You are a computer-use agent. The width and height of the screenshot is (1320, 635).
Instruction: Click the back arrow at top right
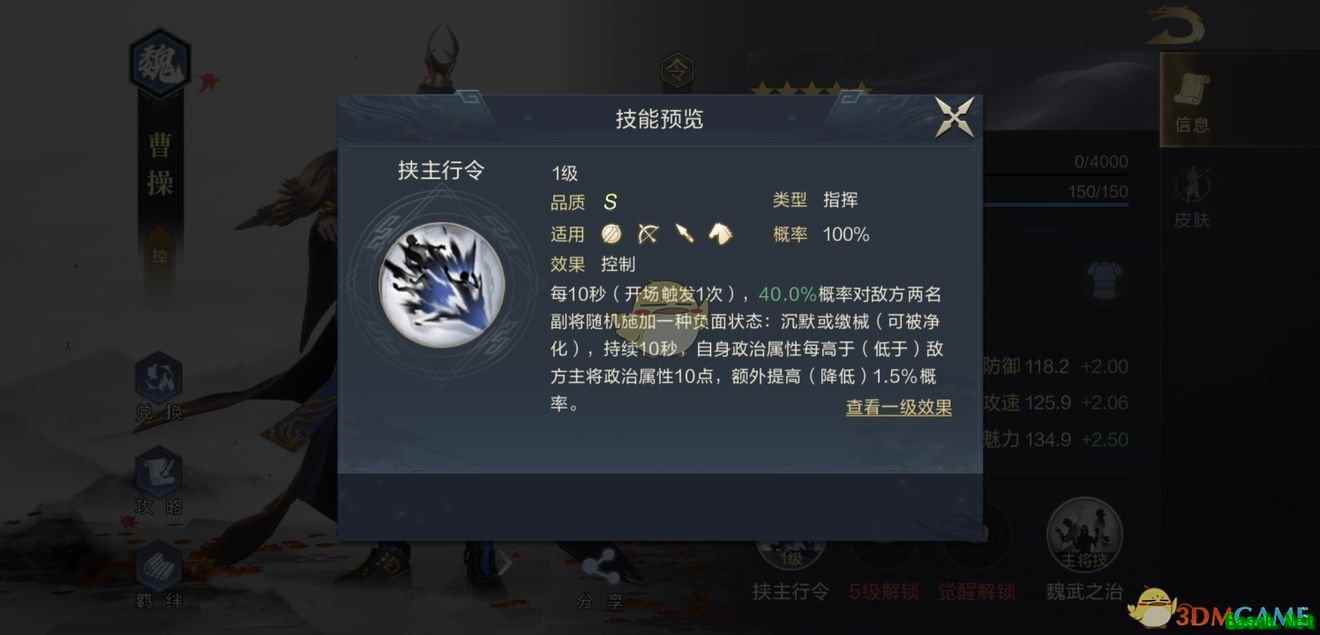(1176, 25)
